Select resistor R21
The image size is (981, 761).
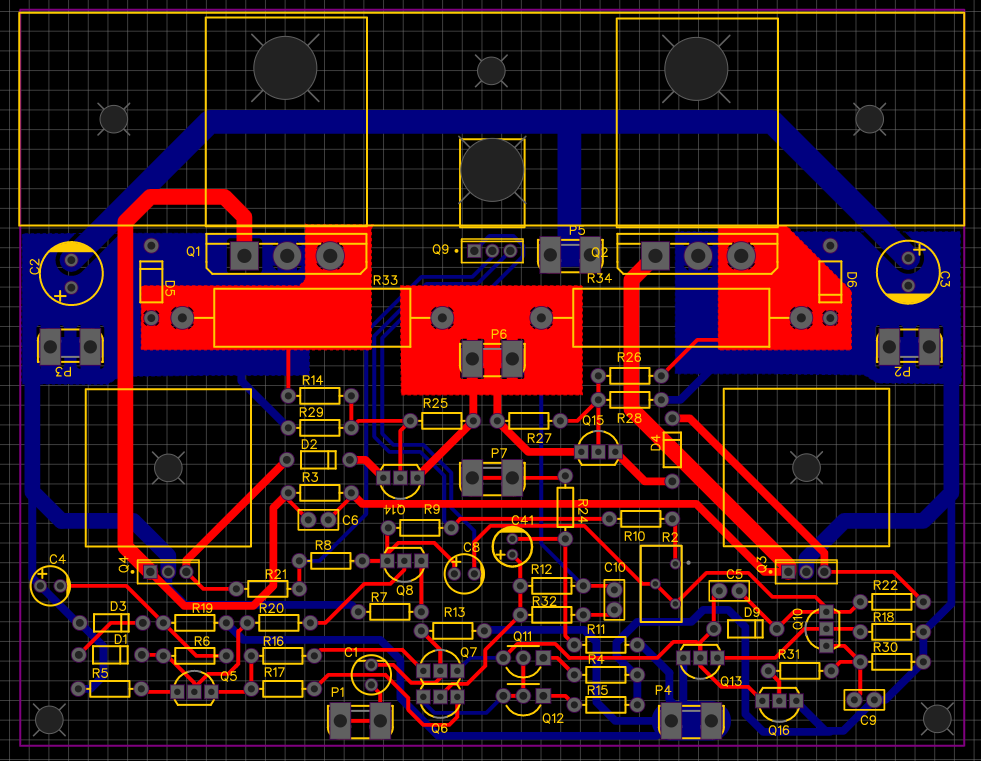pos(268,588)
